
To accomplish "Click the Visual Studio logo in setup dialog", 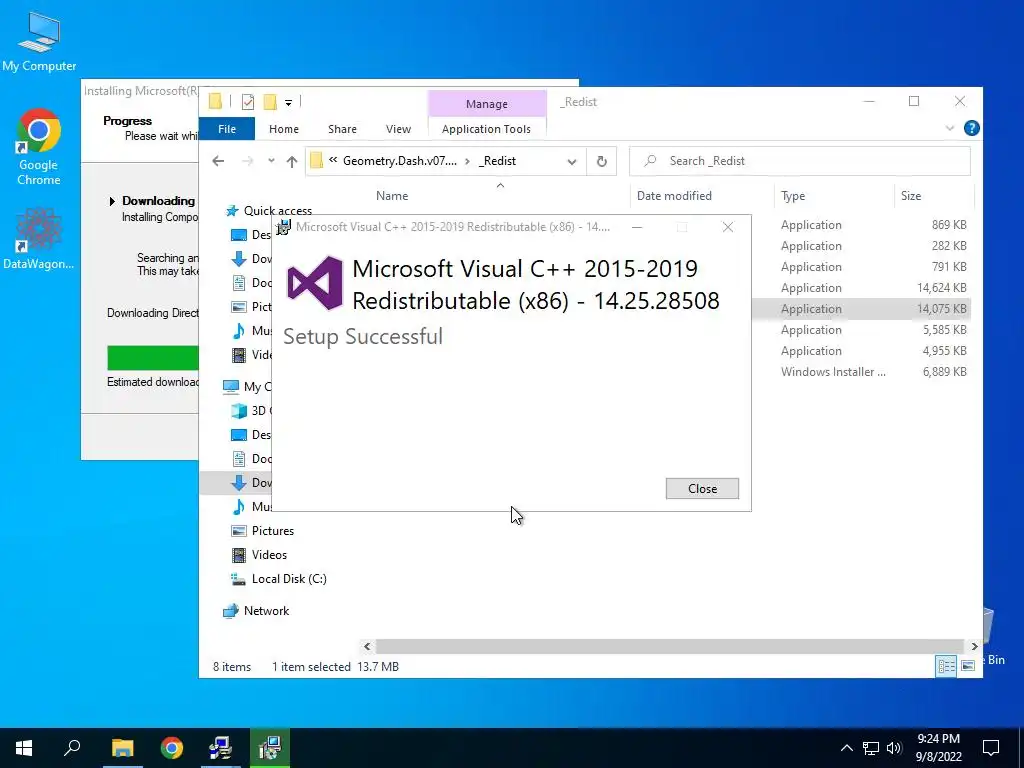I will coord(315,283).
